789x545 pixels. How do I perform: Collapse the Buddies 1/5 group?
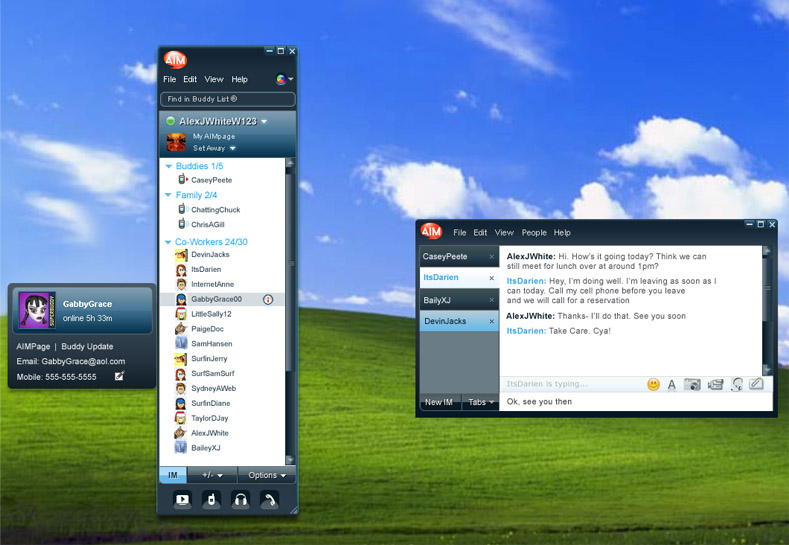pos(169,166)
